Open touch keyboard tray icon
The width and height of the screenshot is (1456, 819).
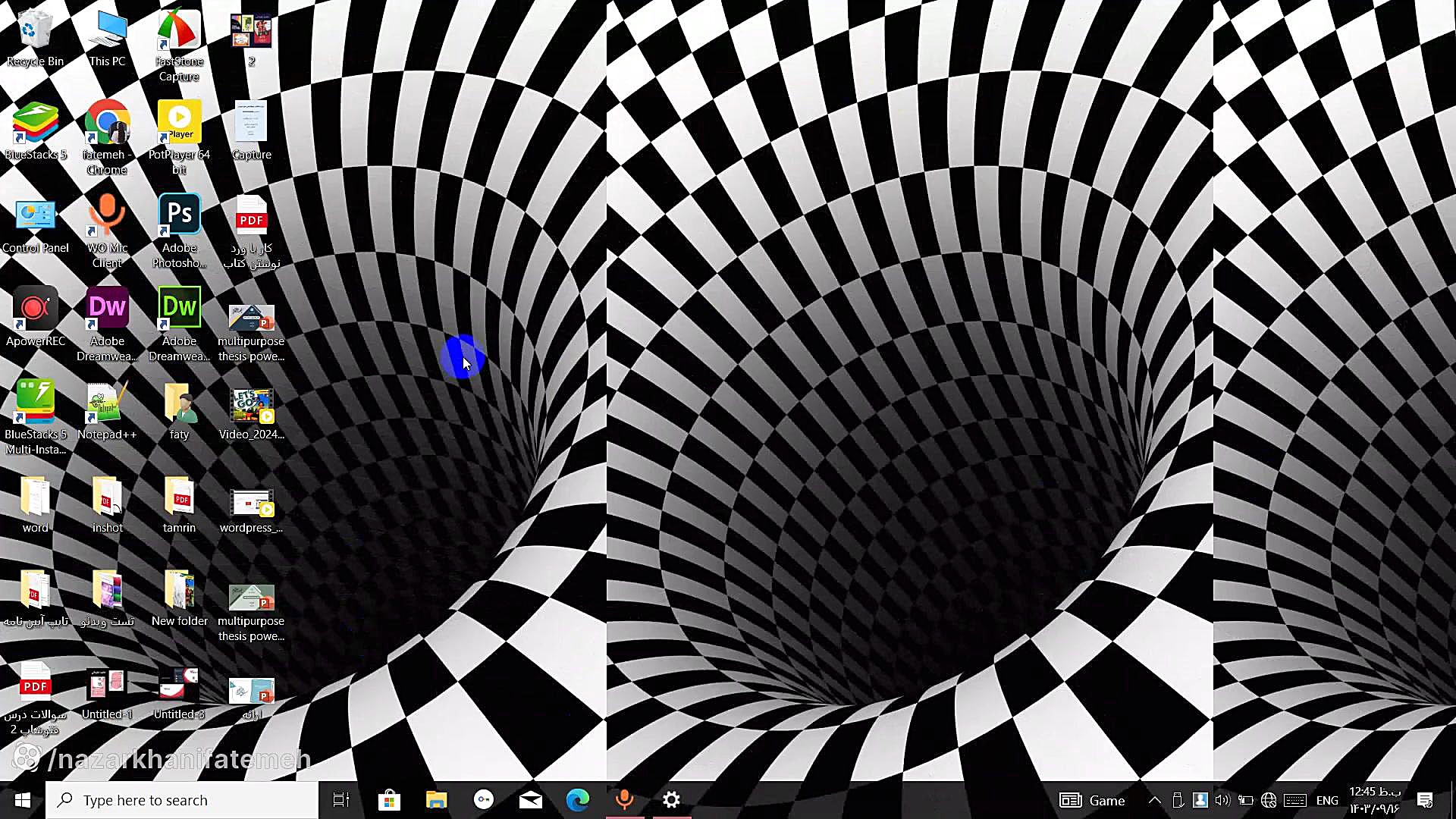(x=1295, y=800)
